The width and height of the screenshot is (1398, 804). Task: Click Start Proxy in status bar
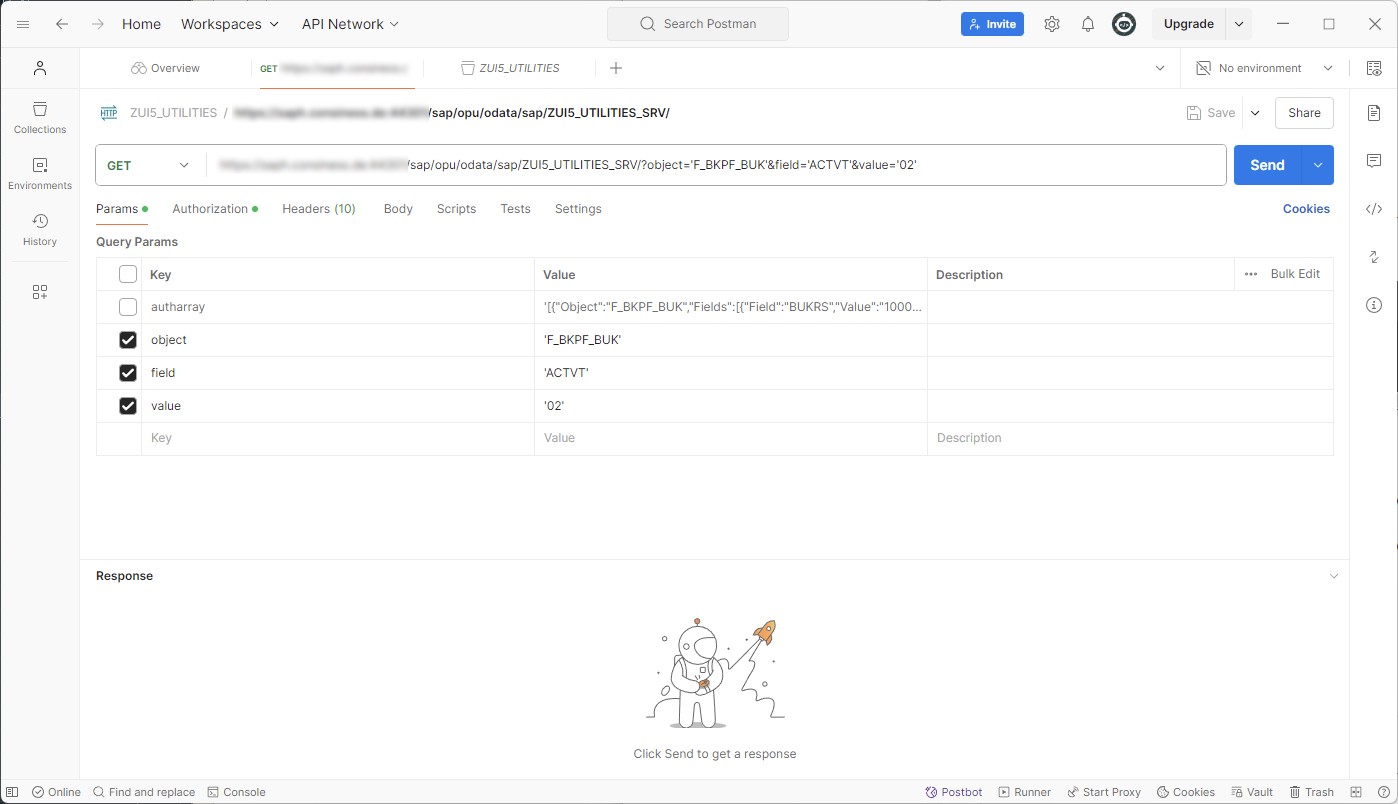1104,792
